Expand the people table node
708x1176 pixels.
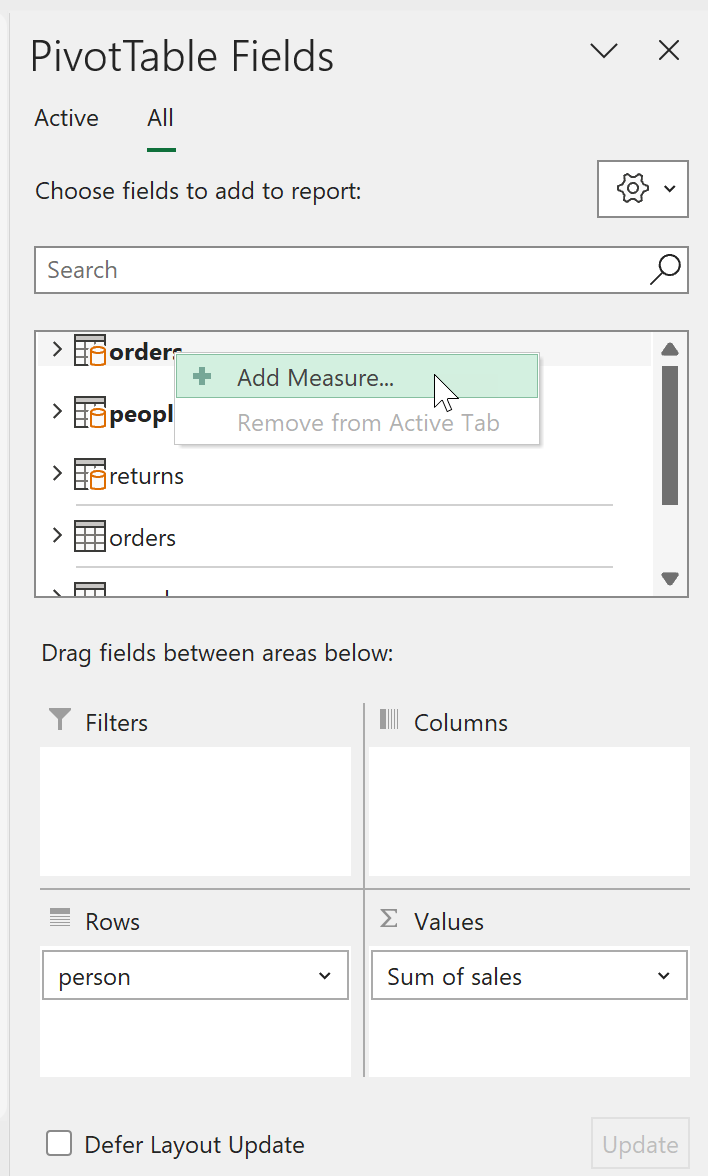click(x=57, y=412)
